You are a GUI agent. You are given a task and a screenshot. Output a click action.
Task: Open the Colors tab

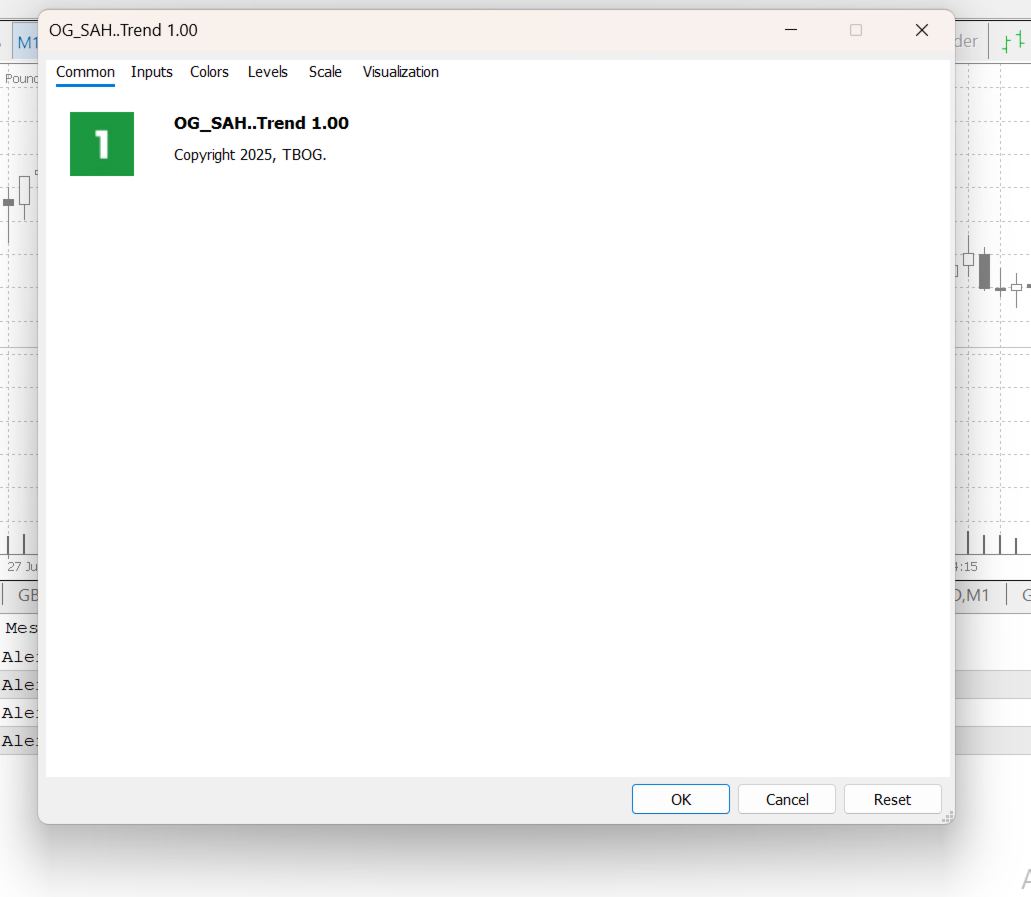click(209, 72)
